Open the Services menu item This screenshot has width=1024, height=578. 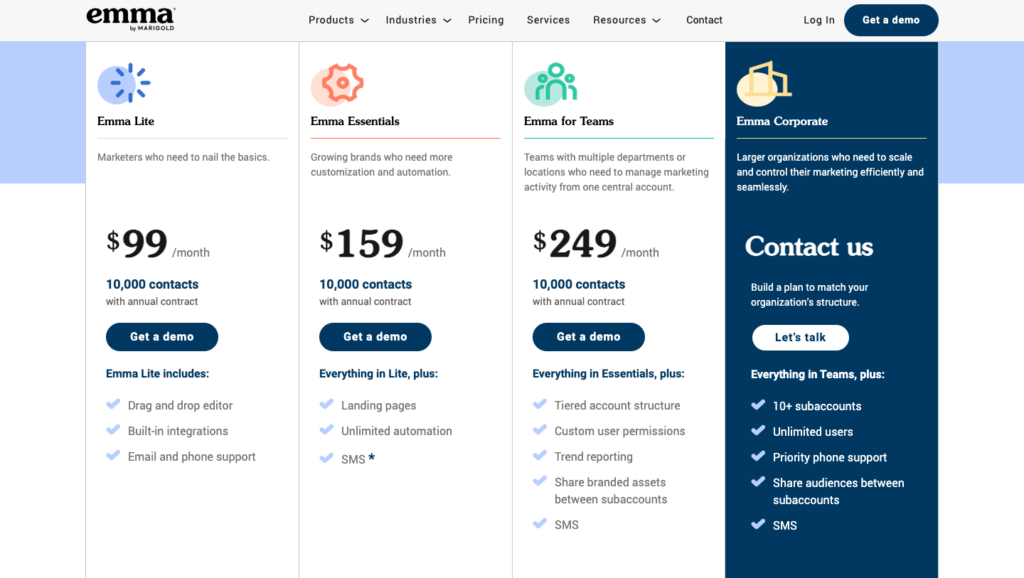[548, 20]
